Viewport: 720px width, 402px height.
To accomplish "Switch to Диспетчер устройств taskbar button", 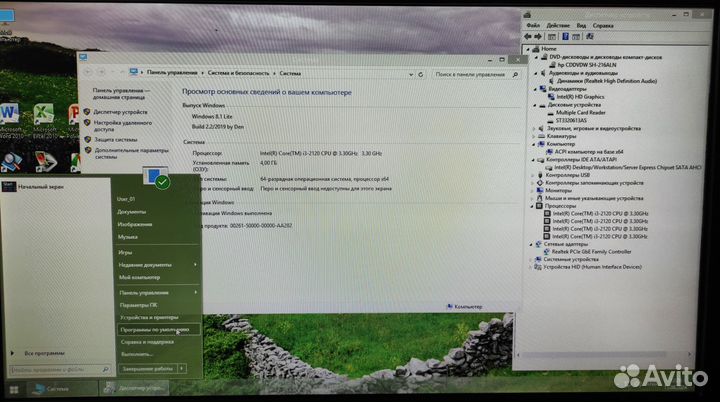I will pyautogui.click(x=135, y=388).
